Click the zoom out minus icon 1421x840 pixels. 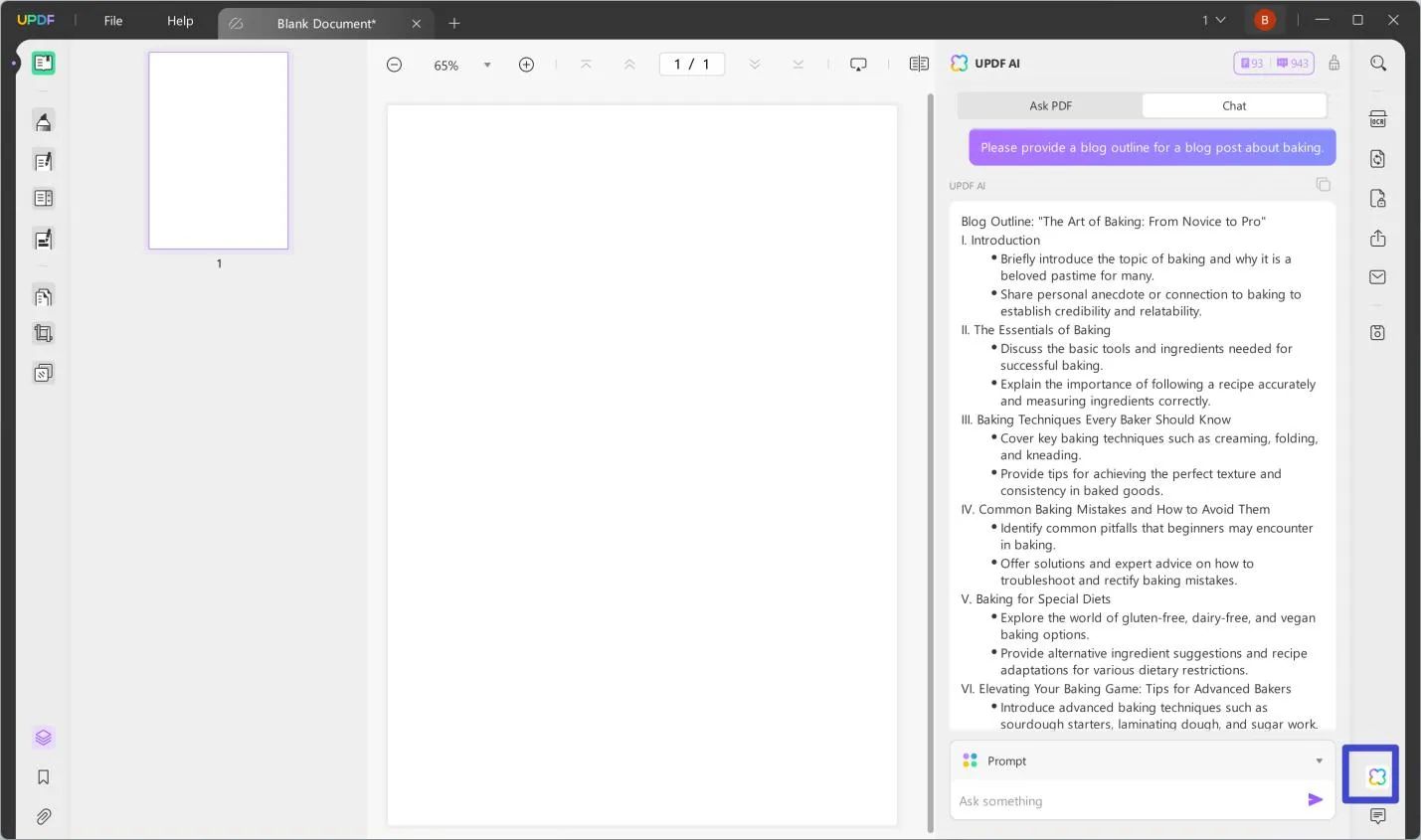coord(394,65)
